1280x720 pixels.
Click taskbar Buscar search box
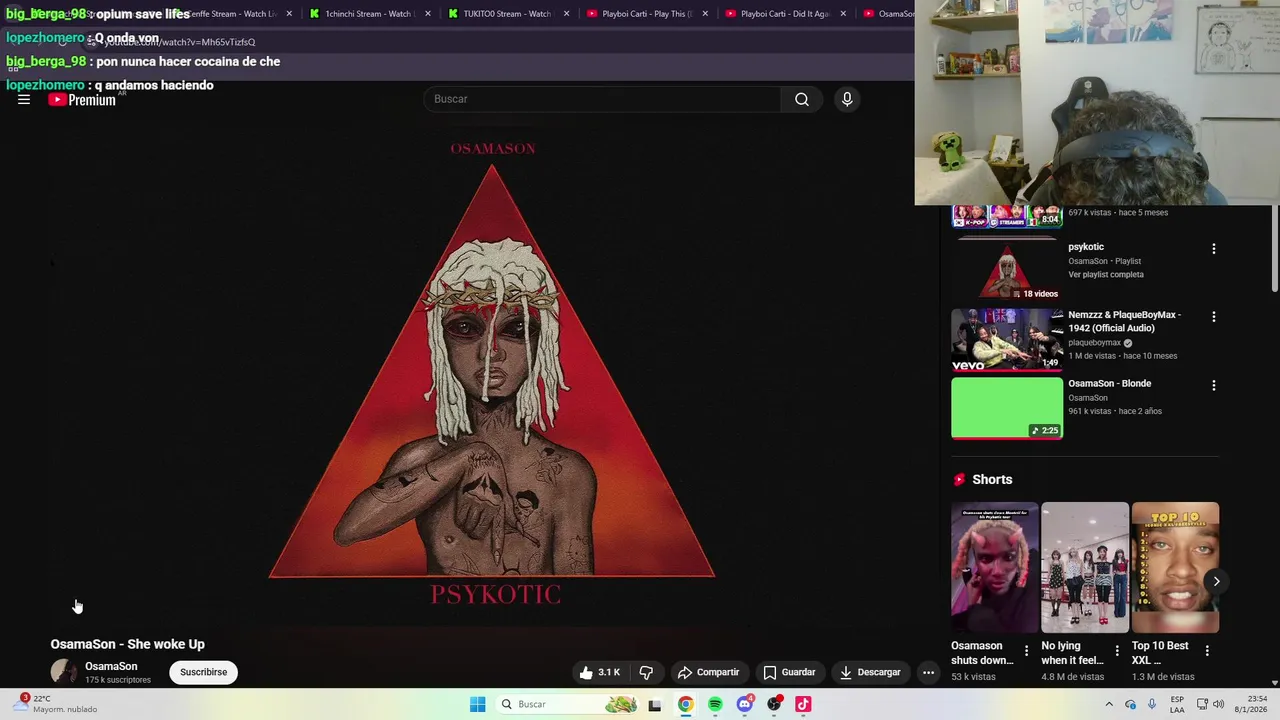(567, 704)
